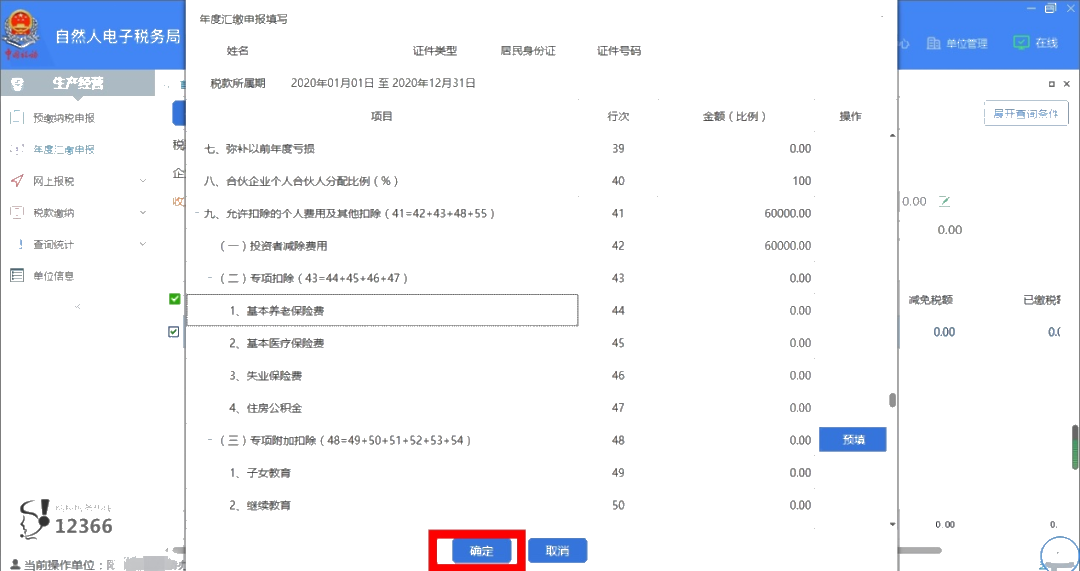Click the row 3、失业保险费
Screen dimensions: 1080x571
point(266,375)
